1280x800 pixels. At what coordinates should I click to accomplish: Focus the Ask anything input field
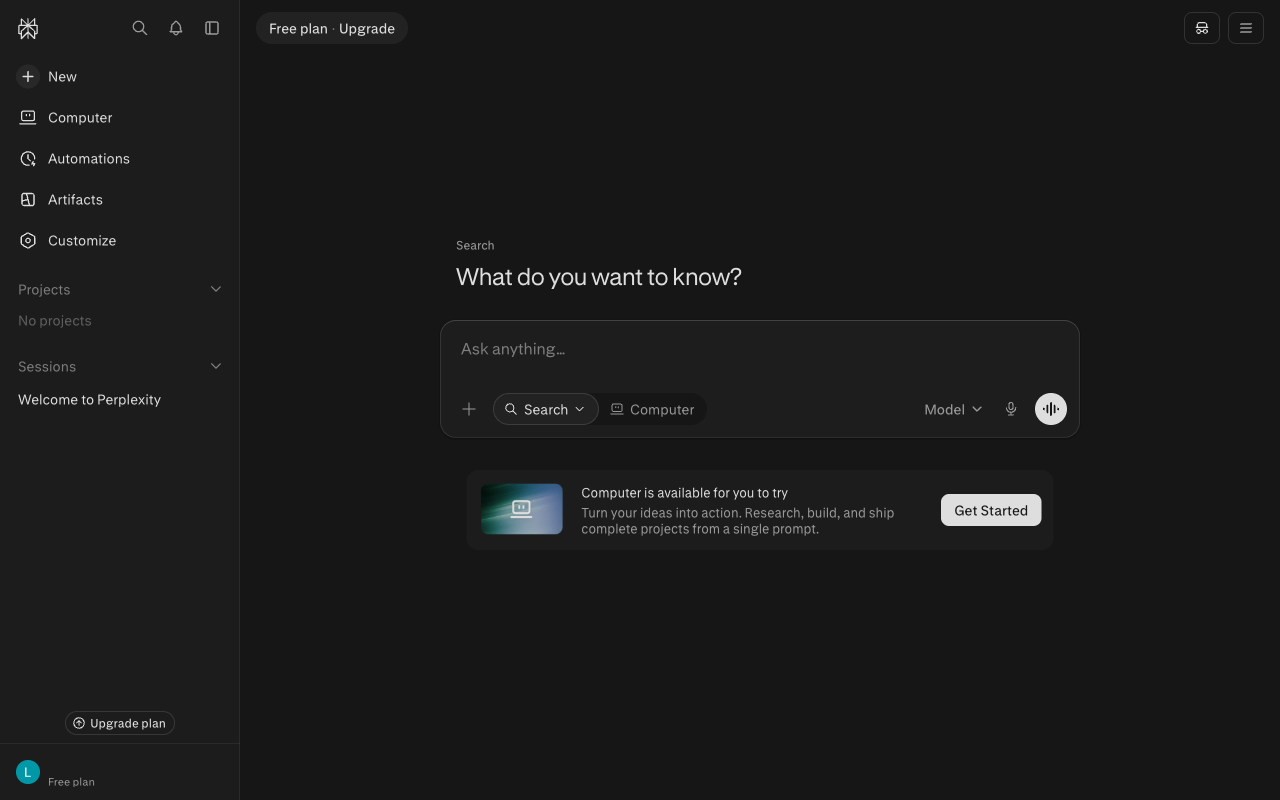pos(760,349)
